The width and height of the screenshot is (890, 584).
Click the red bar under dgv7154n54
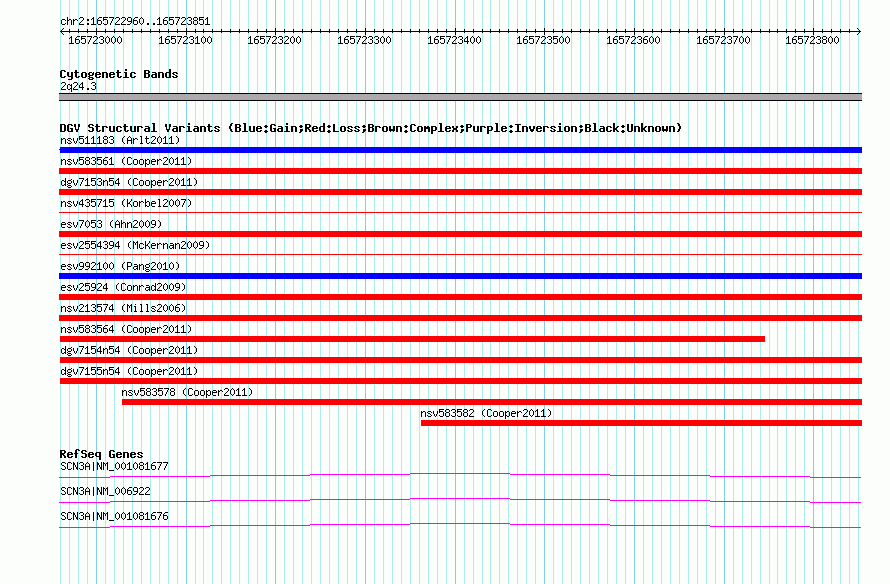[x=460, y=360]
